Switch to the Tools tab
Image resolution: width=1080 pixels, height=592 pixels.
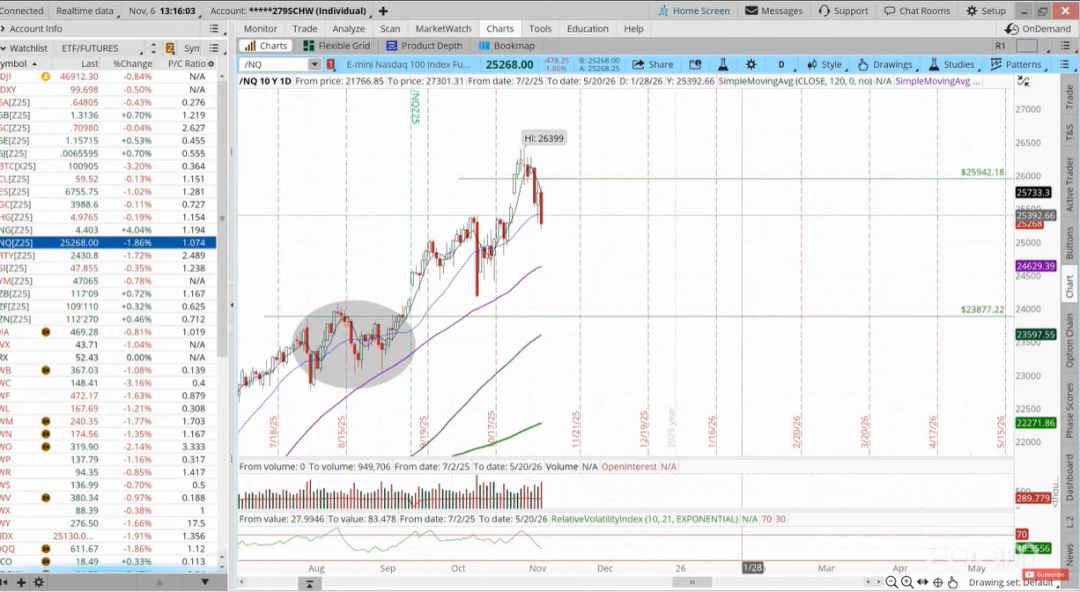540,29
